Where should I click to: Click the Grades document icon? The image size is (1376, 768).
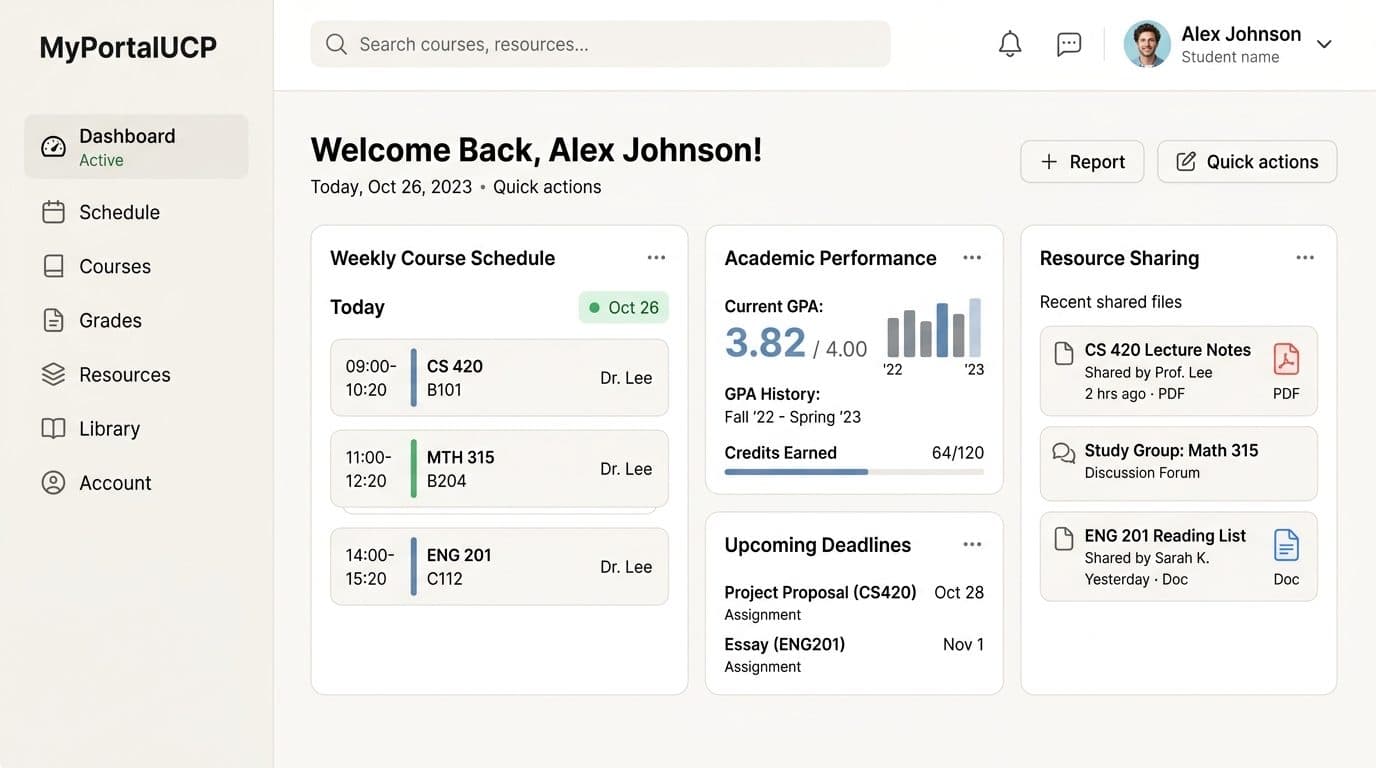(53, 320)
